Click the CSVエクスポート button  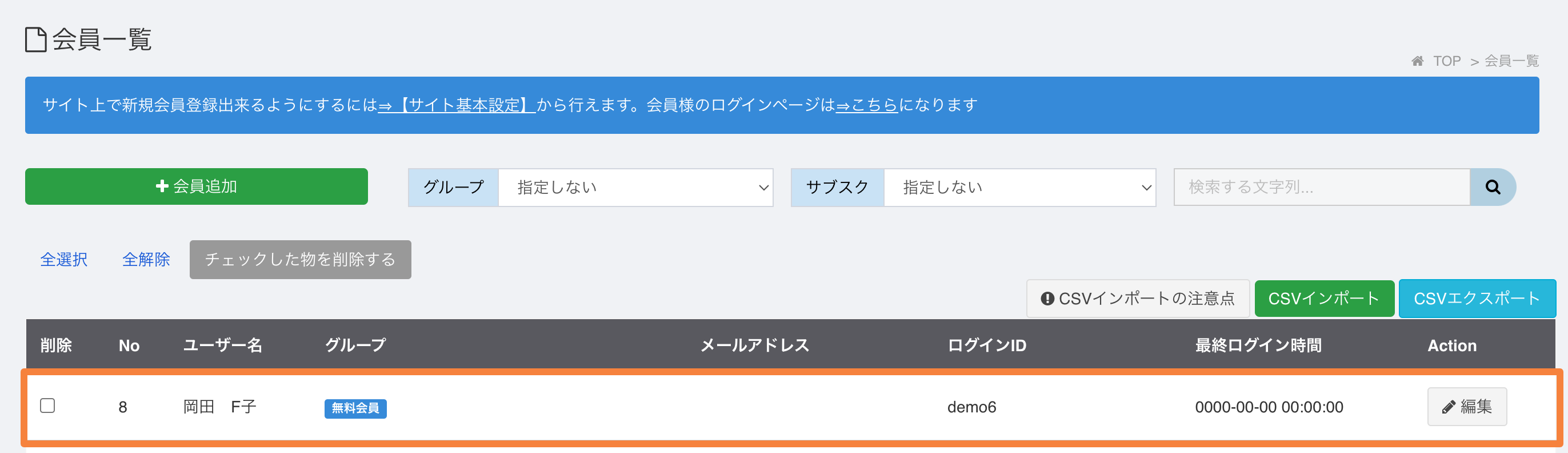coord(1477,299)
